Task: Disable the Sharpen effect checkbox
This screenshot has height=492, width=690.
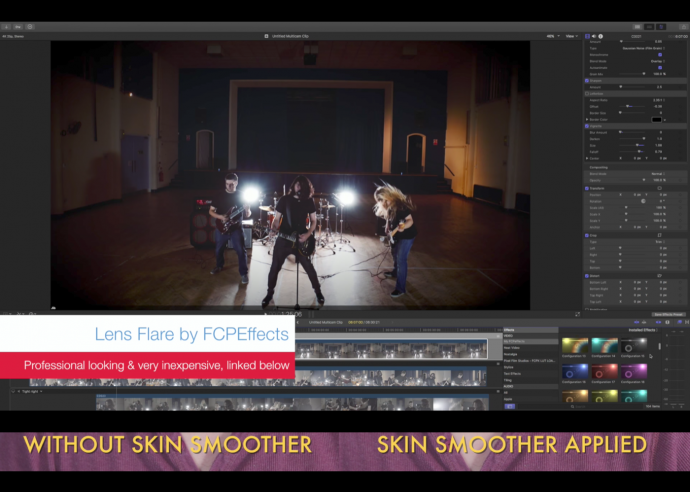Action: point(587,81)
